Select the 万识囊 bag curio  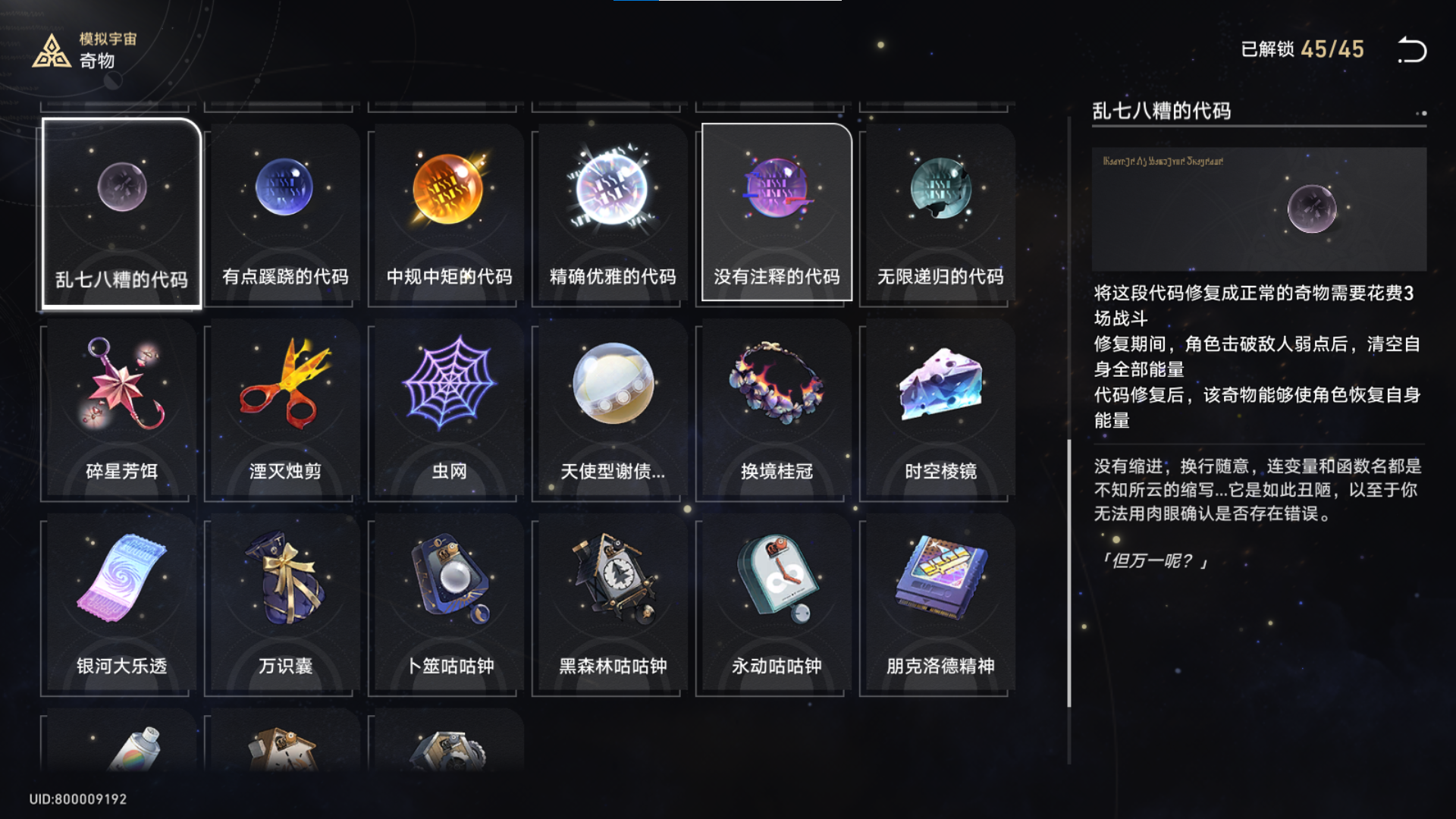(x=285, y=605)
